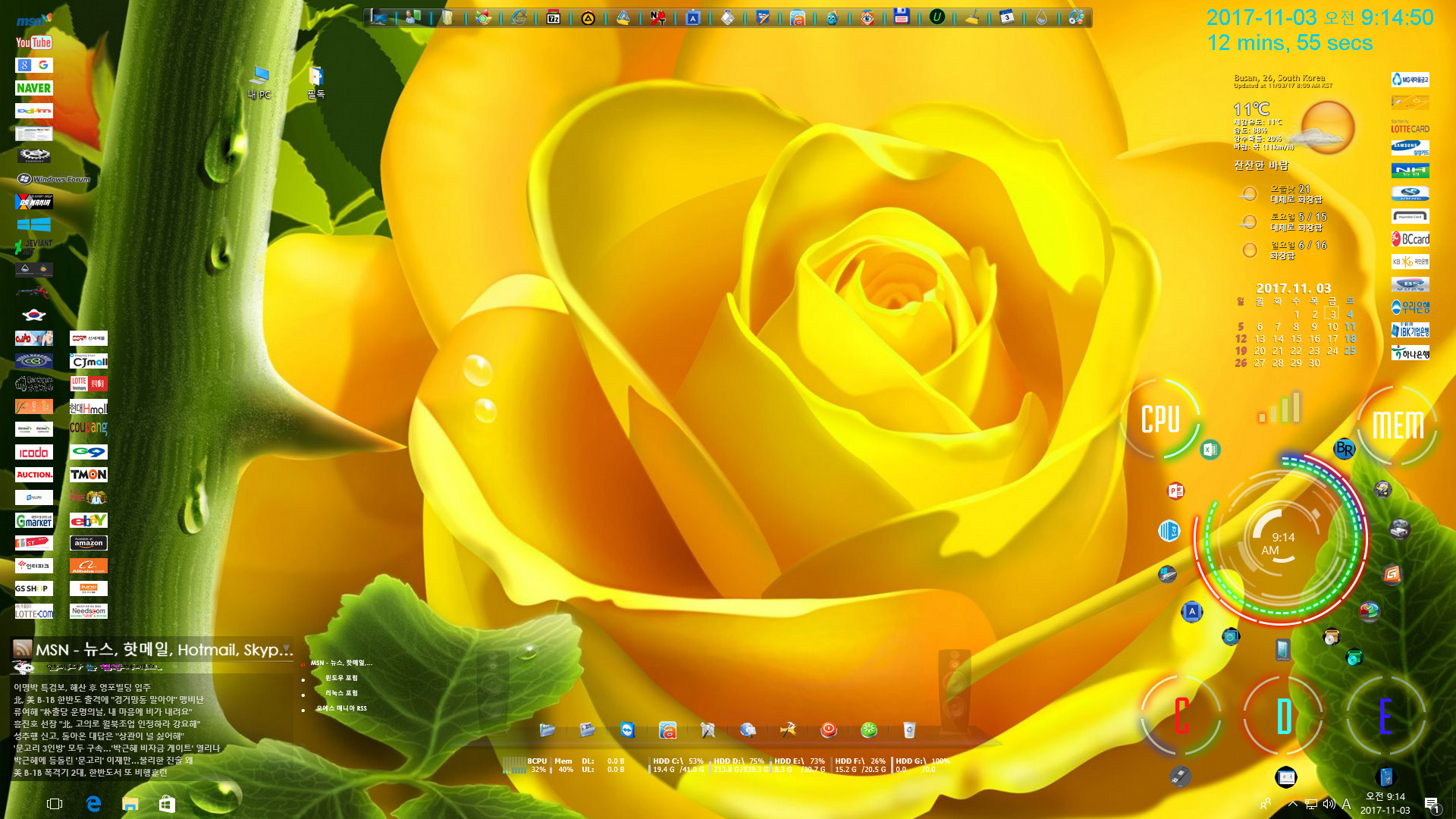Click the red power button in the bottom dock

click(x=828, y=730)
